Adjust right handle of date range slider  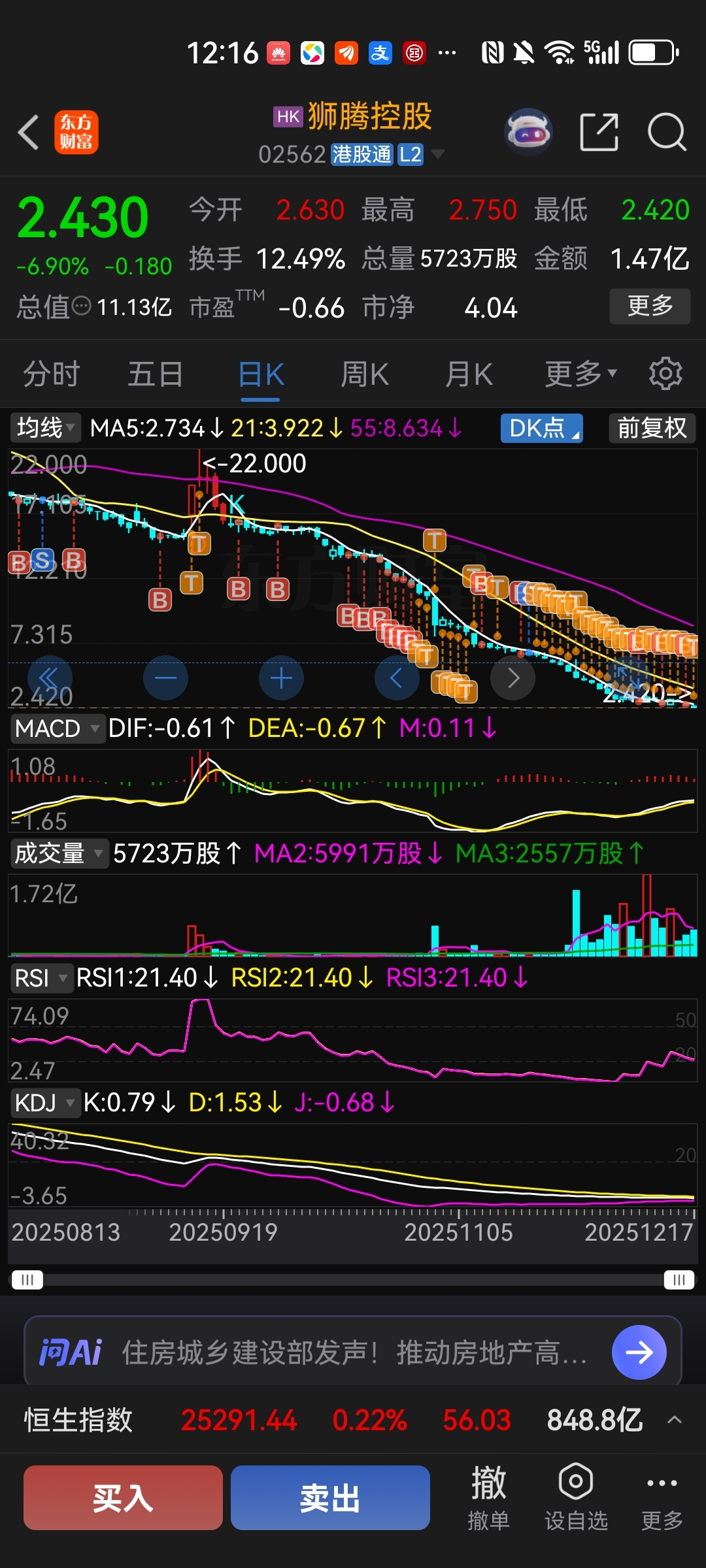pyautogui.click(x=679, y=1279)
